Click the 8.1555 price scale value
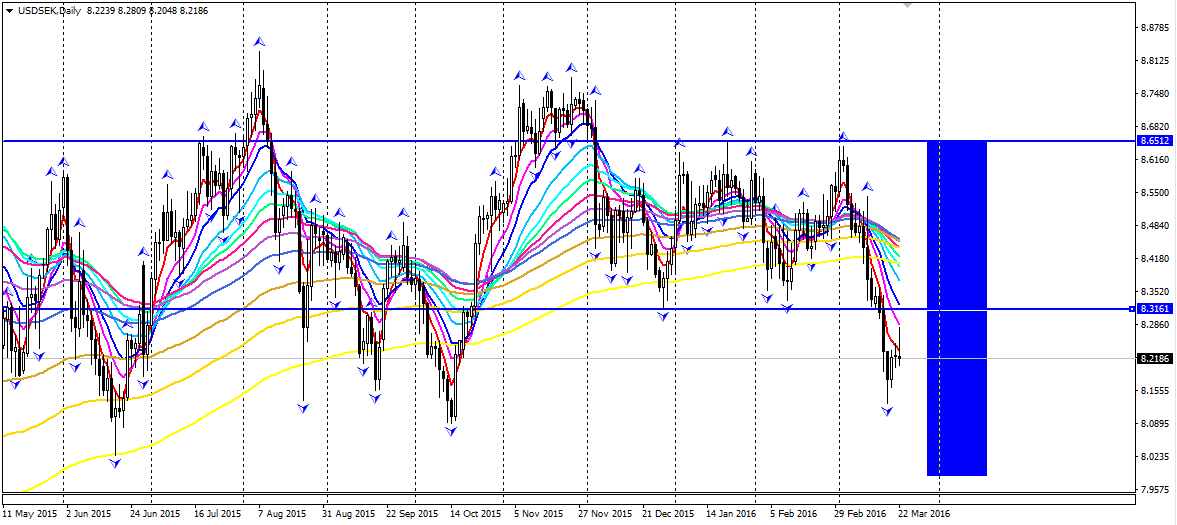This screenshot has height=525, width=1177. point(1154,391)
